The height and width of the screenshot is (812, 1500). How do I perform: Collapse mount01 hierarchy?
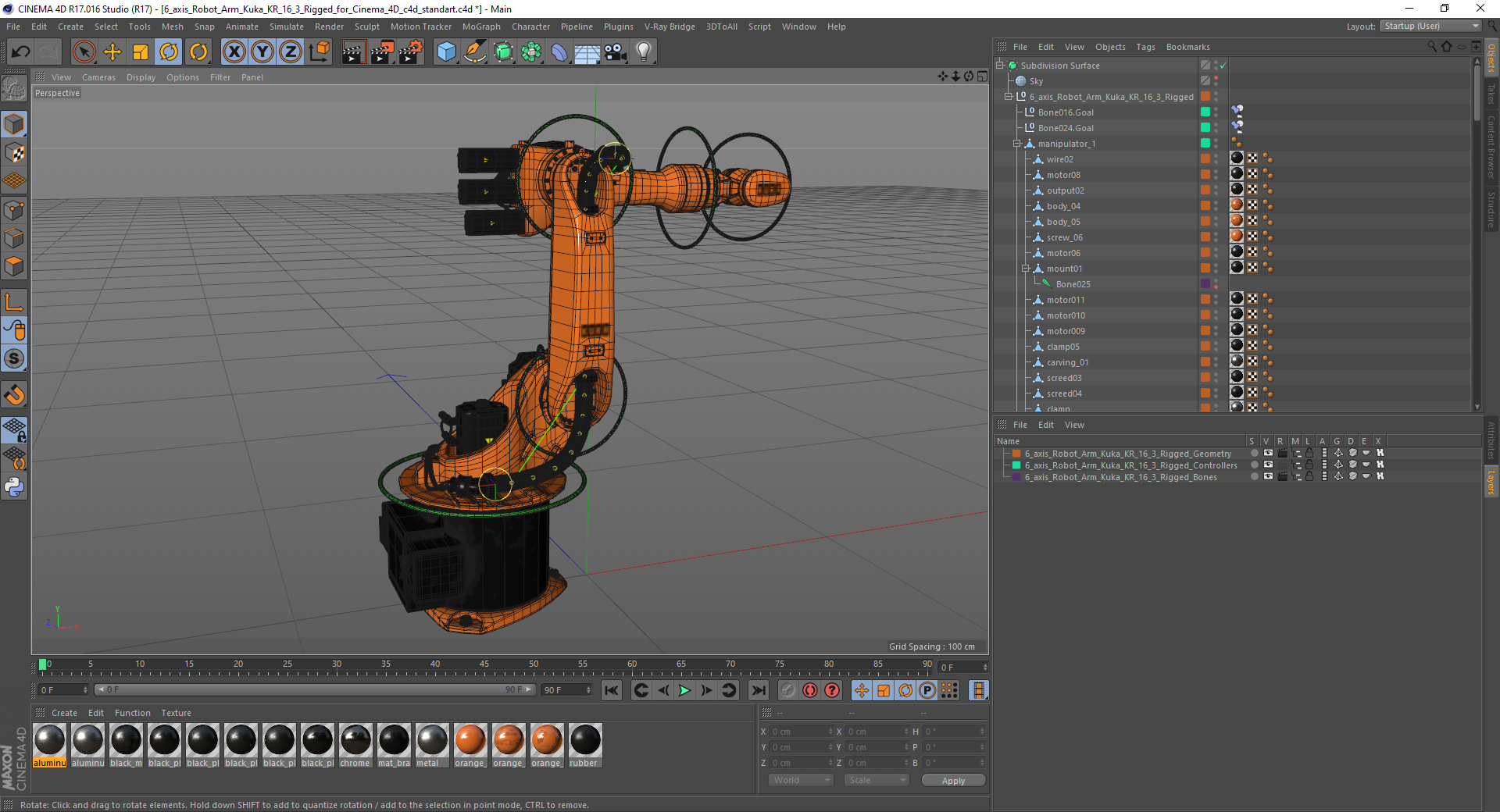coord(1026,269)
